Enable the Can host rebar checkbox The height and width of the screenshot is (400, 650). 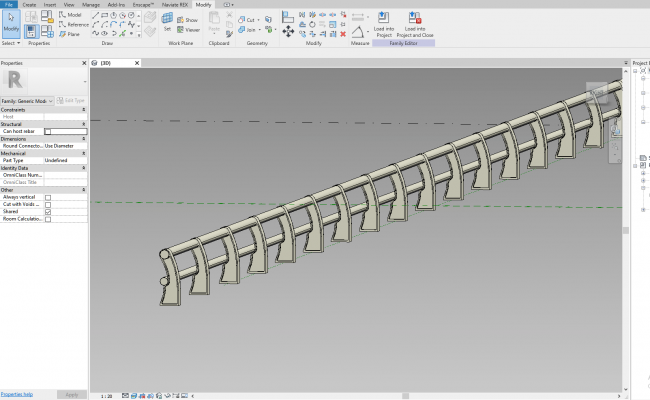click(48, 131)
